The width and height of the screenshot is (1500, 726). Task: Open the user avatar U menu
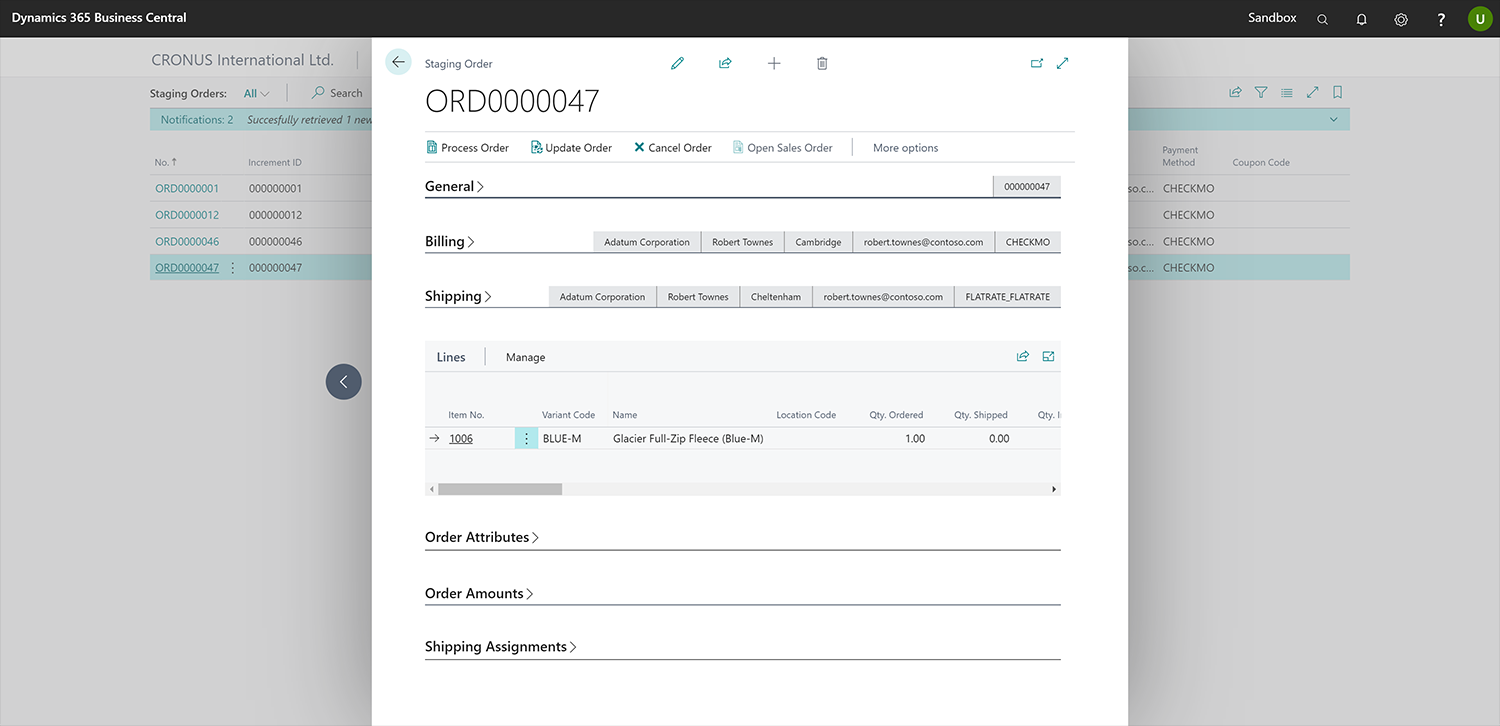(1480, 18)
